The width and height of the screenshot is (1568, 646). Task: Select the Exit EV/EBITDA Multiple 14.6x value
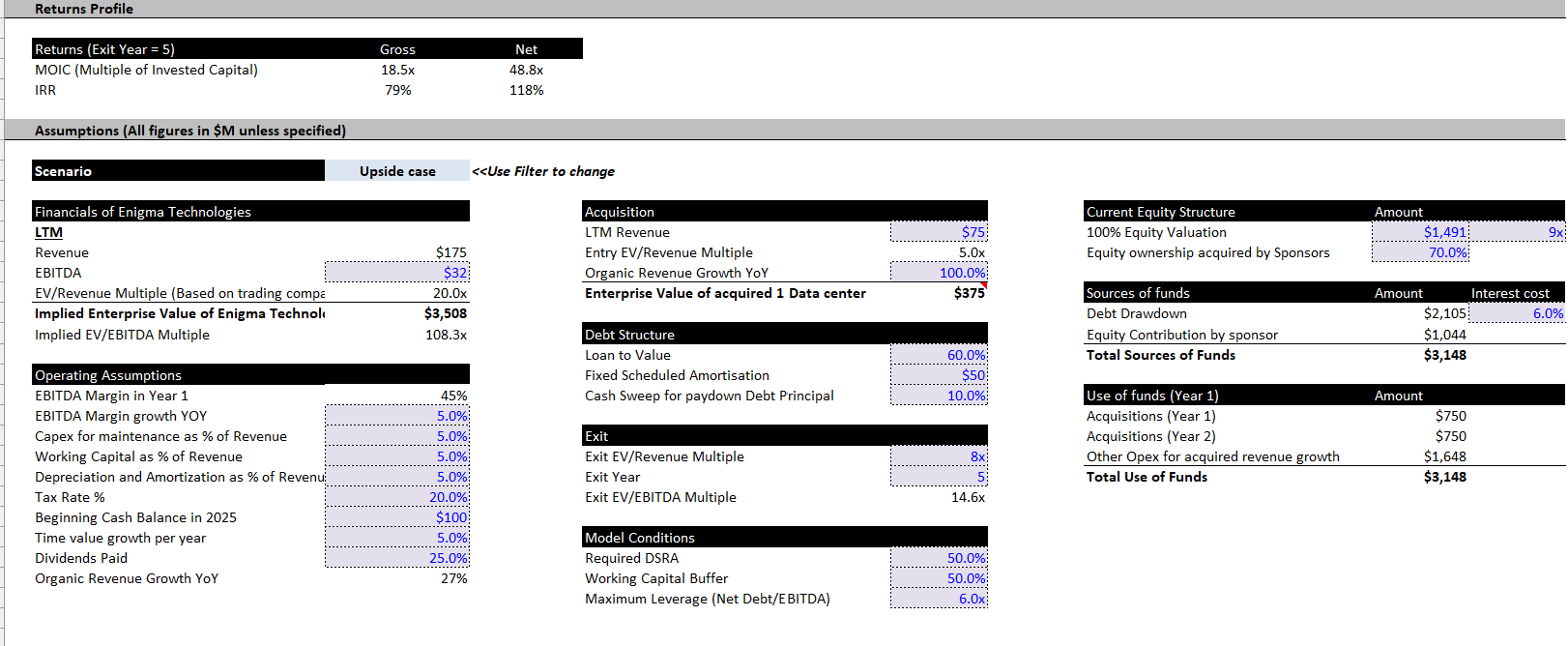point(968,497)
